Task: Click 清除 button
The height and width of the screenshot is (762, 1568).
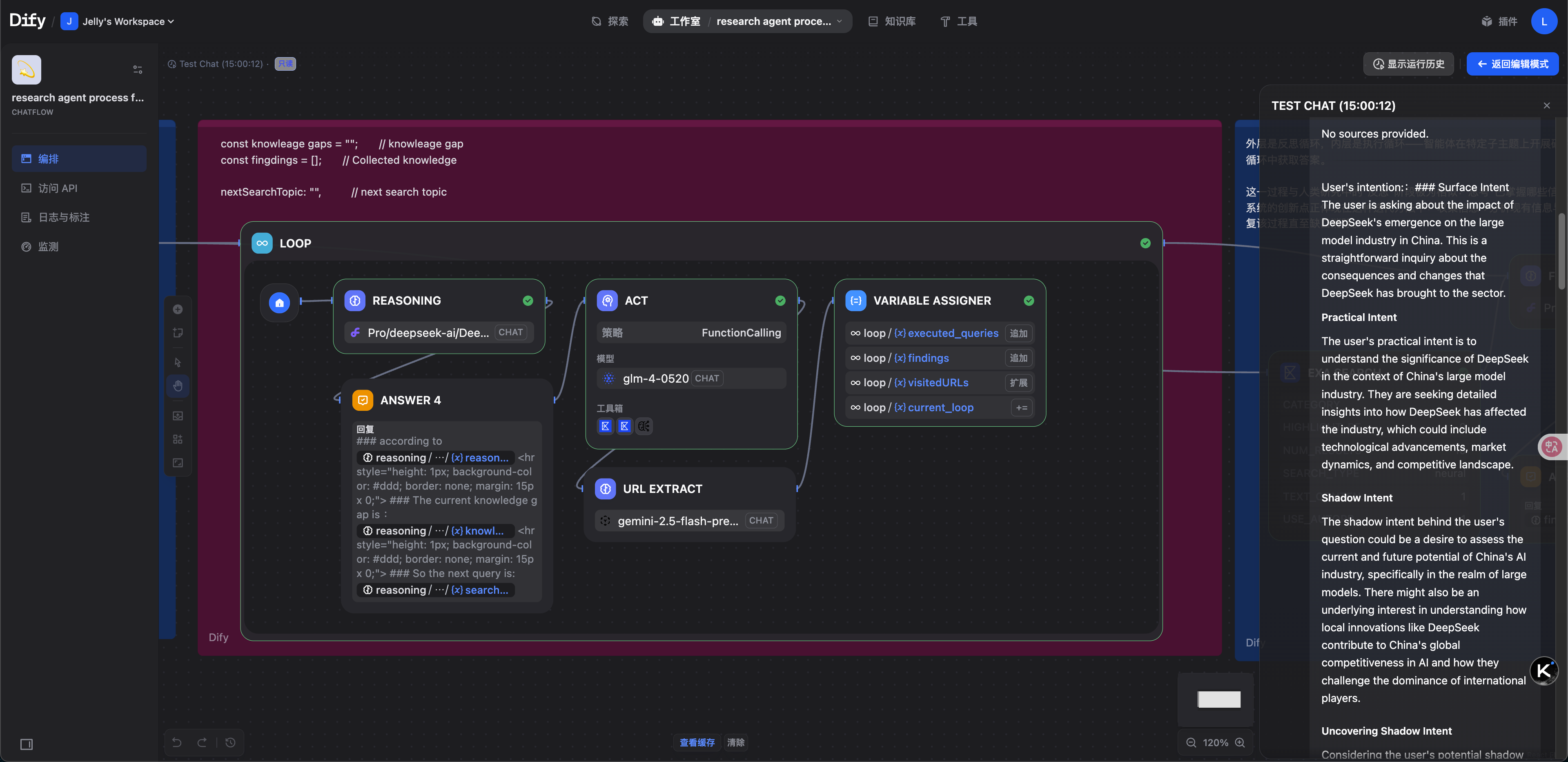Action: pos(735,742)
